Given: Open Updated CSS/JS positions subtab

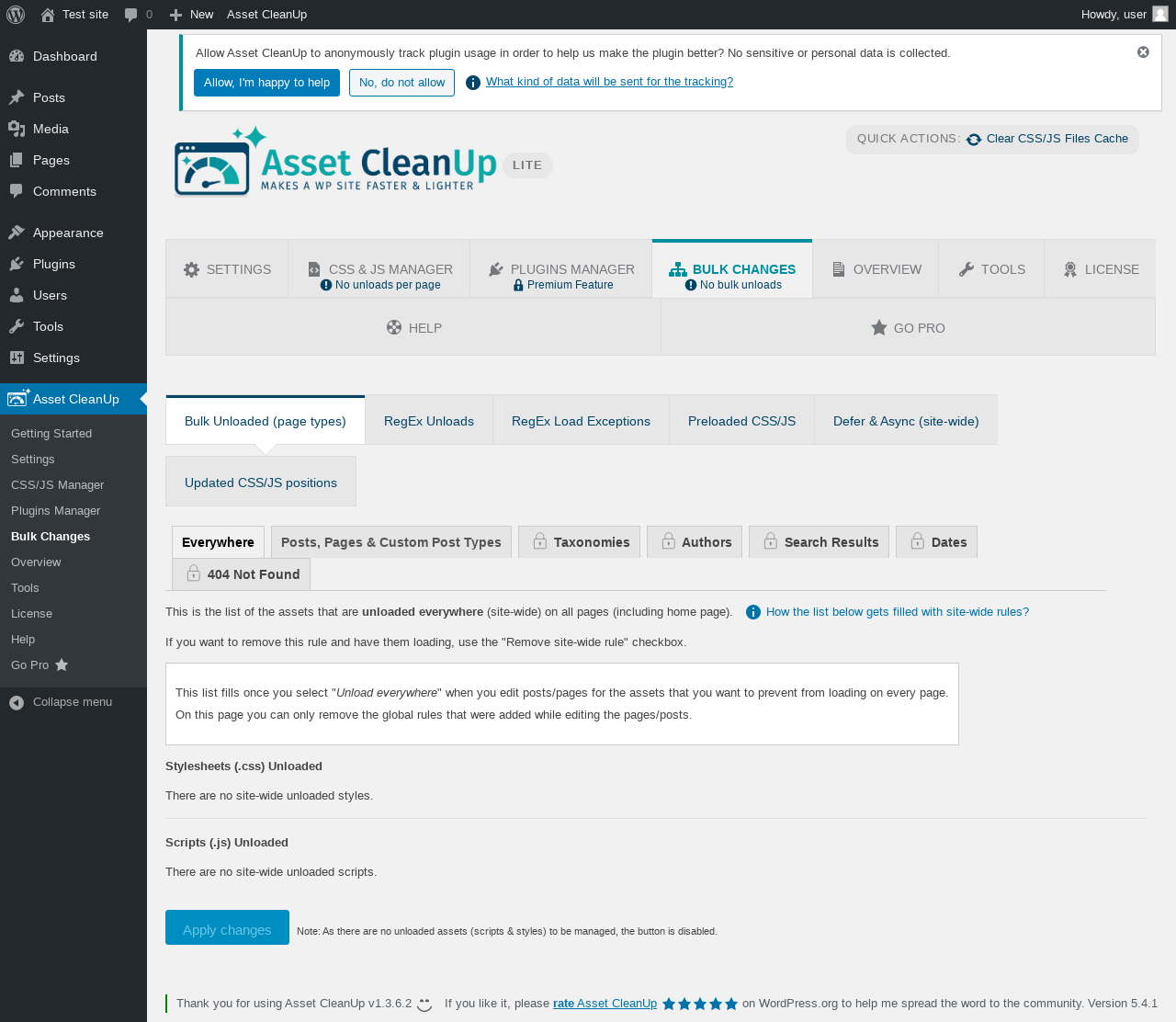Looking at the screenshot, I should (261, 482).
